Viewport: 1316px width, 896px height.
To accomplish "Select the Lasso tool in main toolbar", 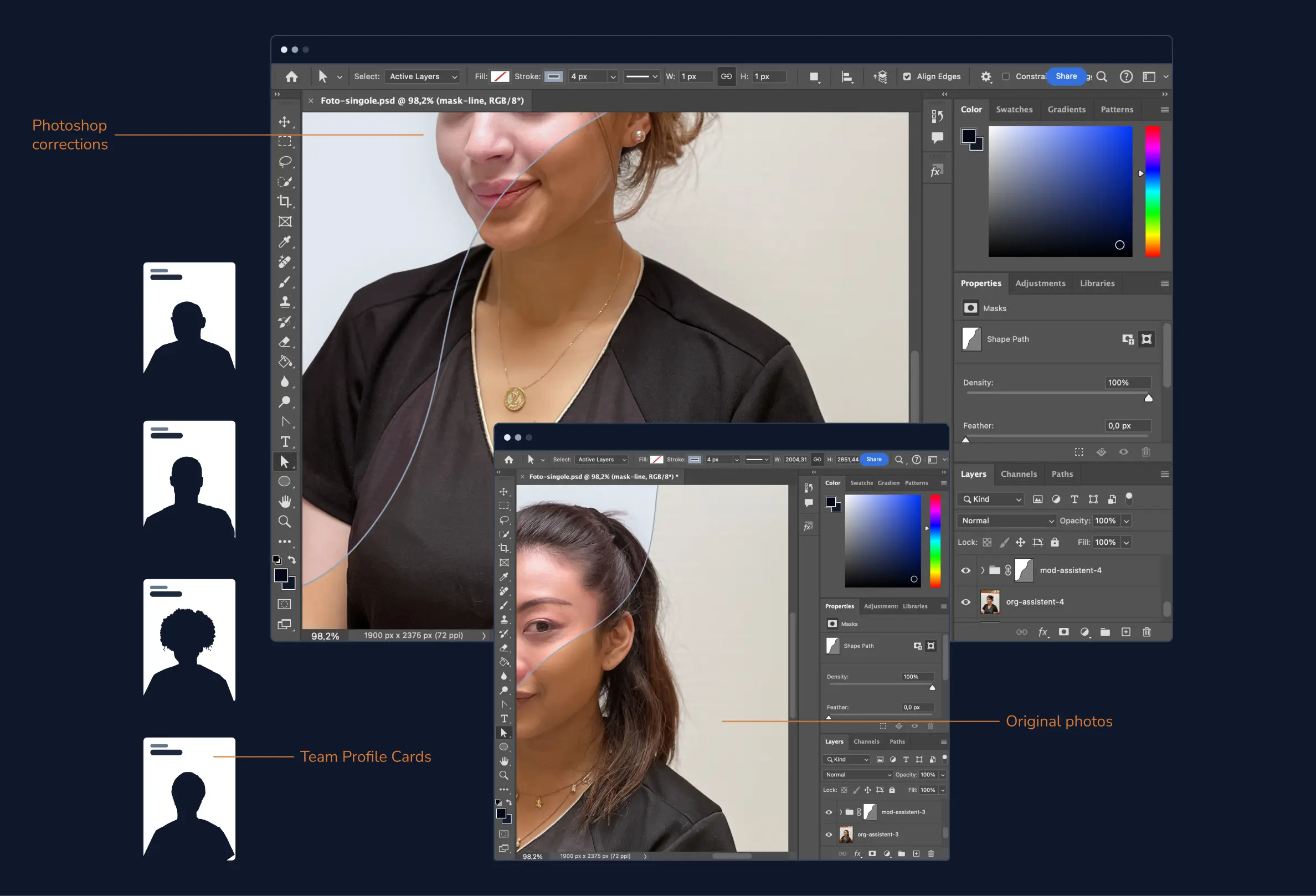I will coord(285,161).
